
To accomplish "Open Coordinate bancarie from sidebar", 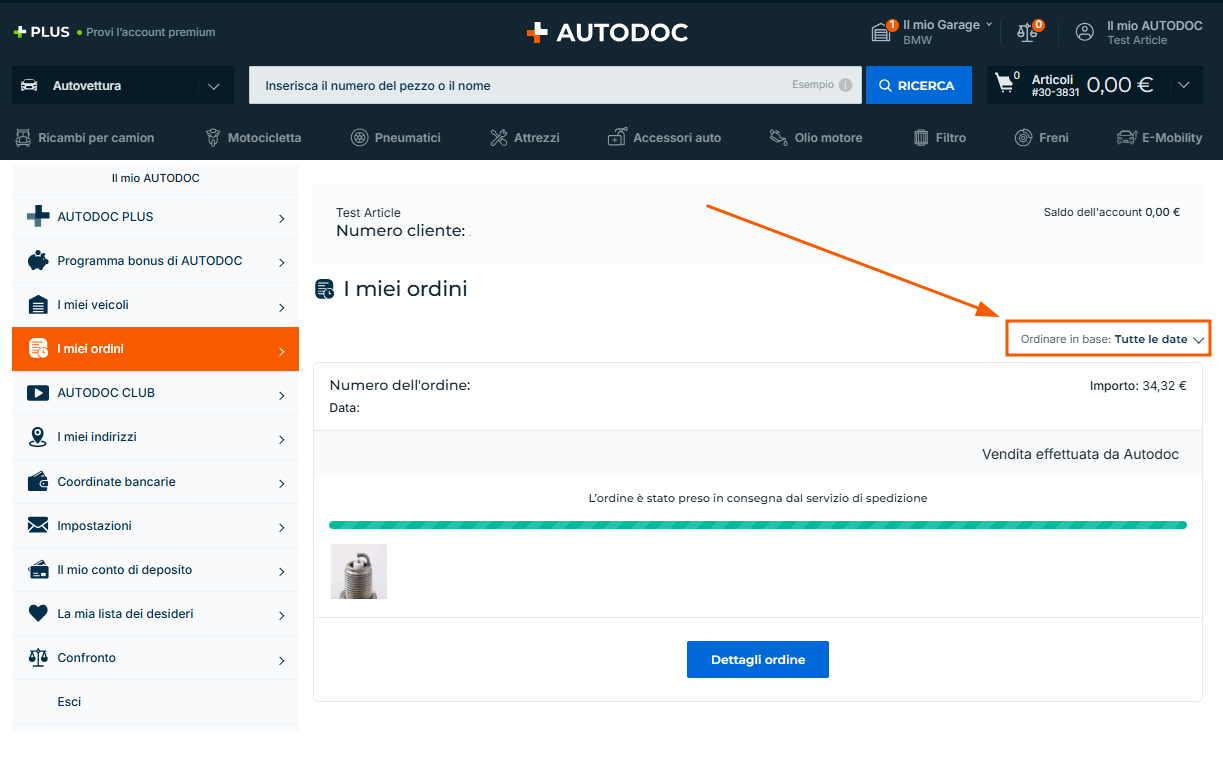I will point(155,482).
